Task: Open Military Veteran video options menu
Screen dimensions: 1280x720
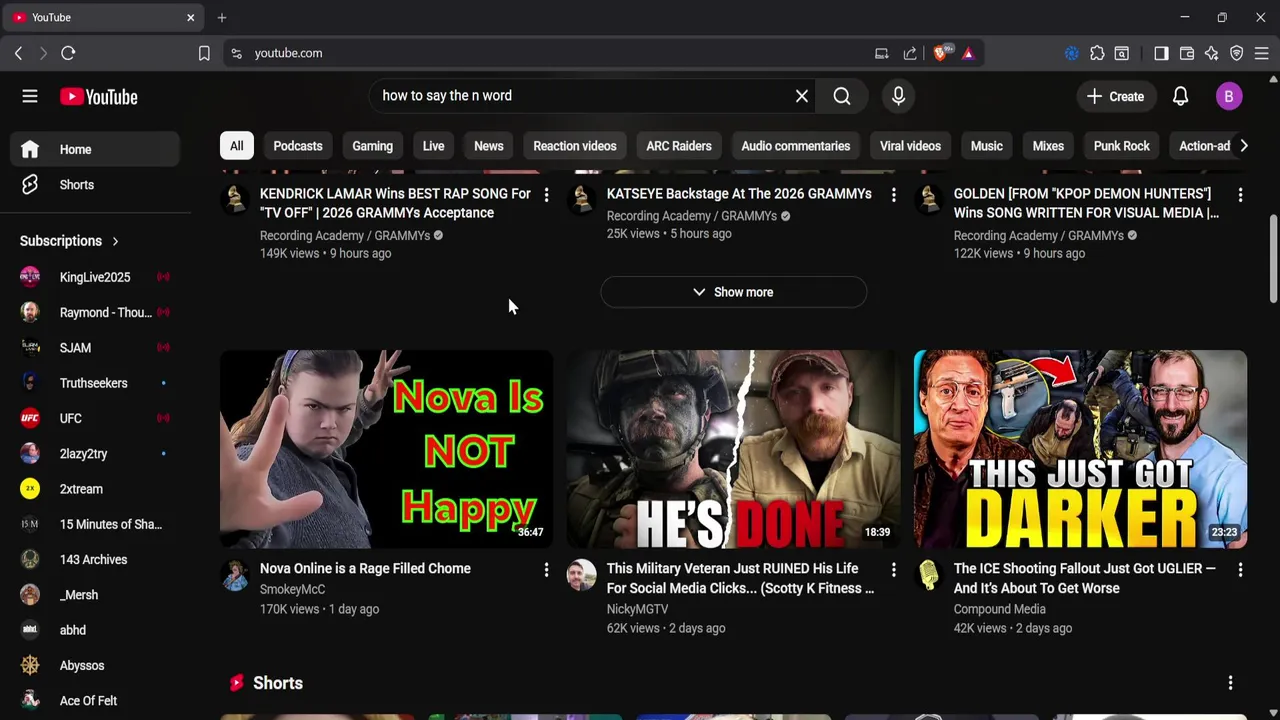Action: [893, 570]
